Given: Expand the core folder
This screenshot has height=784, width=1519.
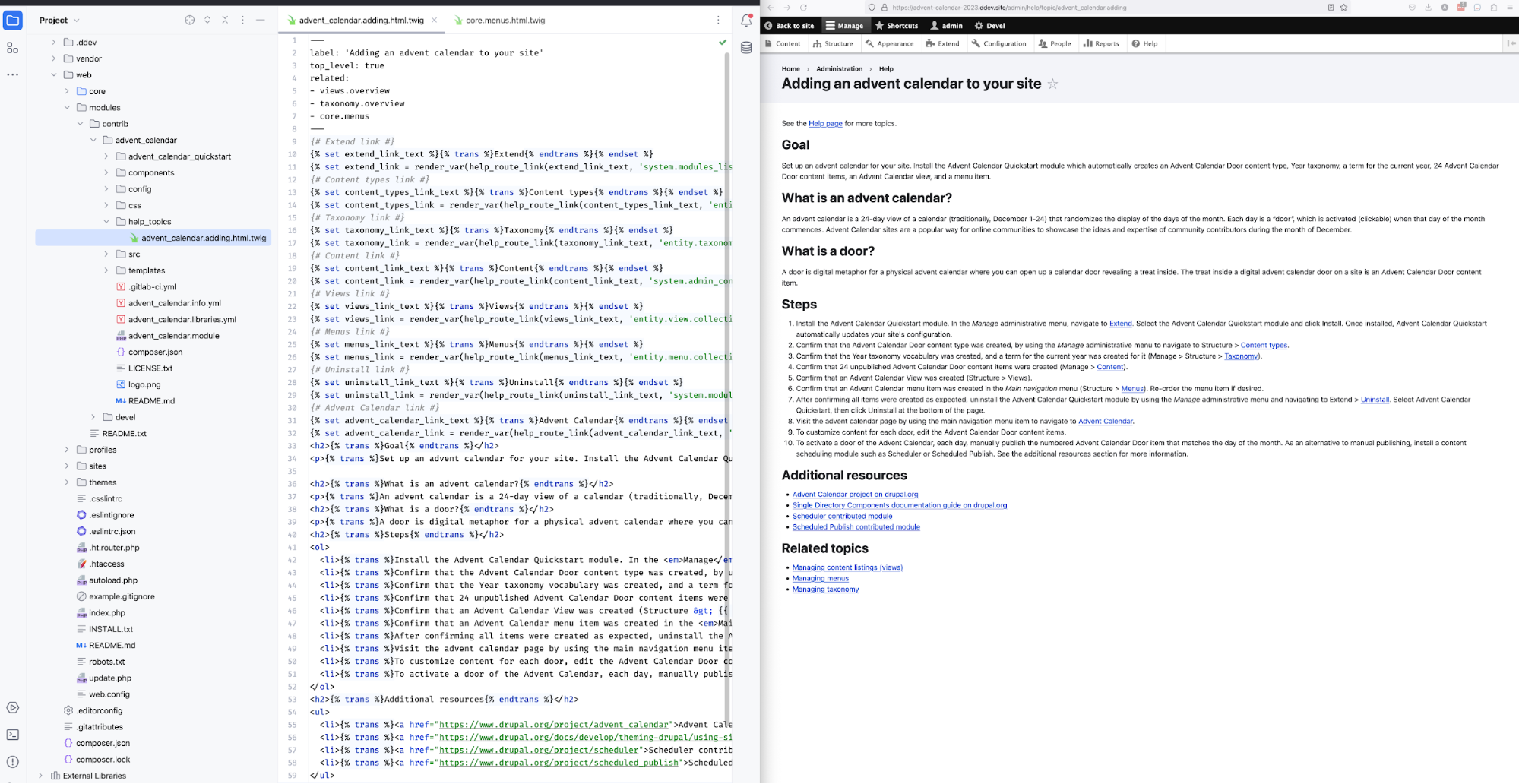Looking at the screenshot, I should pyautogui.click(x=67, y=91).
